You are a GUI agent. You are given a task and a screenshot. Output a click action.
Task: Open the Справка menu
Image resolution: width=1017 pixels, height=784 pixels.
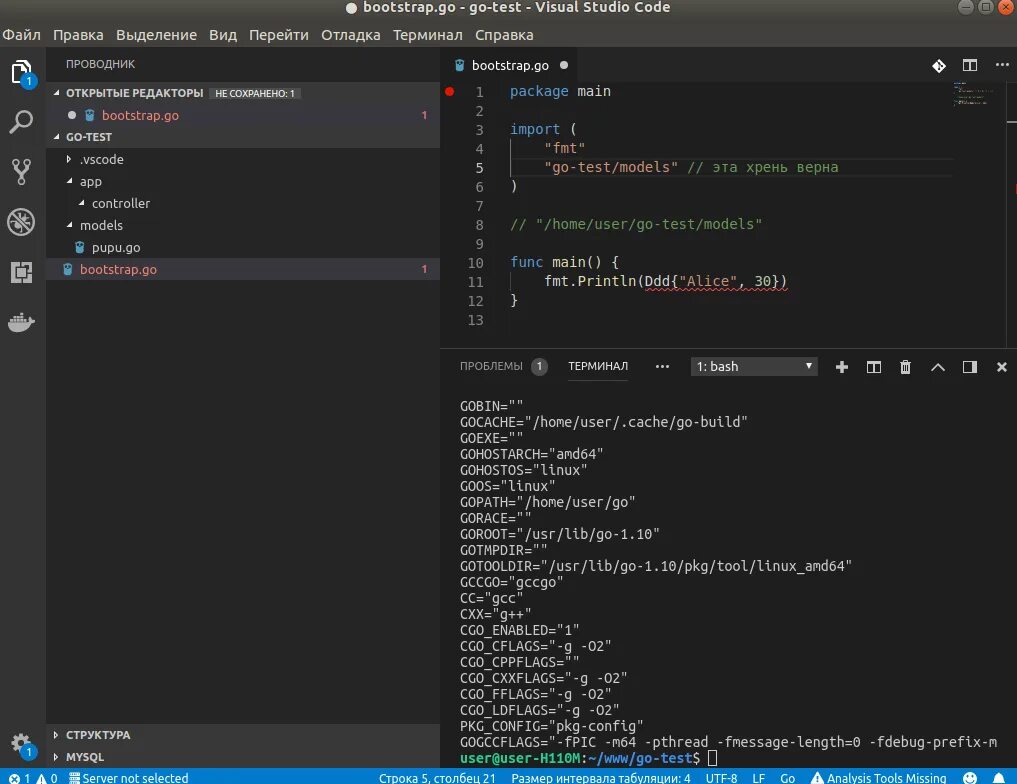(x=504, y=35)
